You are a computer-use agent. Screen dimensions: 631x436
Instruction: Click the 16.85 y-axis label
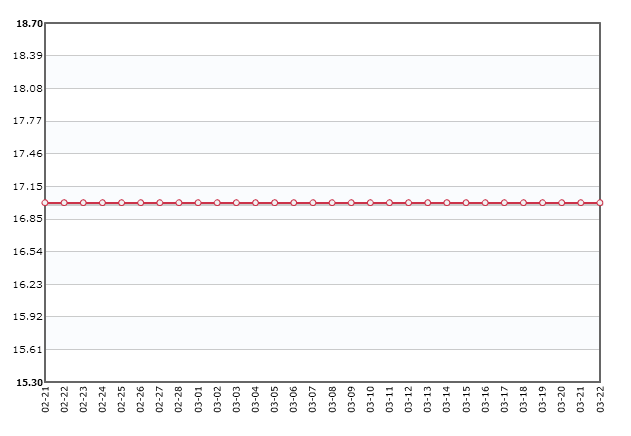(x=27, y=219)
